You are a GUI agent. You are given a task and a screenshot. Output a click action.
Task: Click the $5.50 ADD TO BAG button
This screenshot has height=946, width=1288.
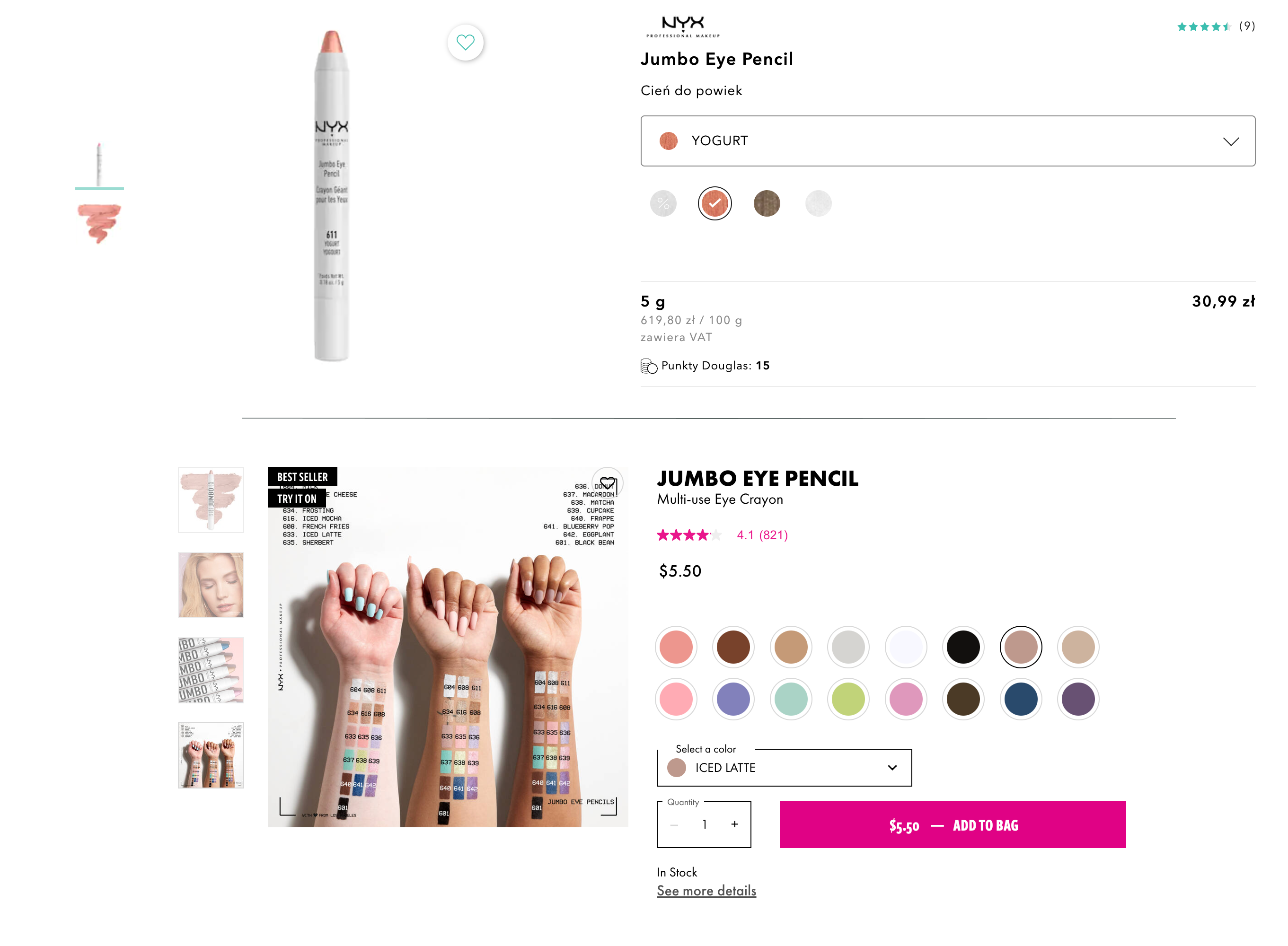click(x=952, y=824)
